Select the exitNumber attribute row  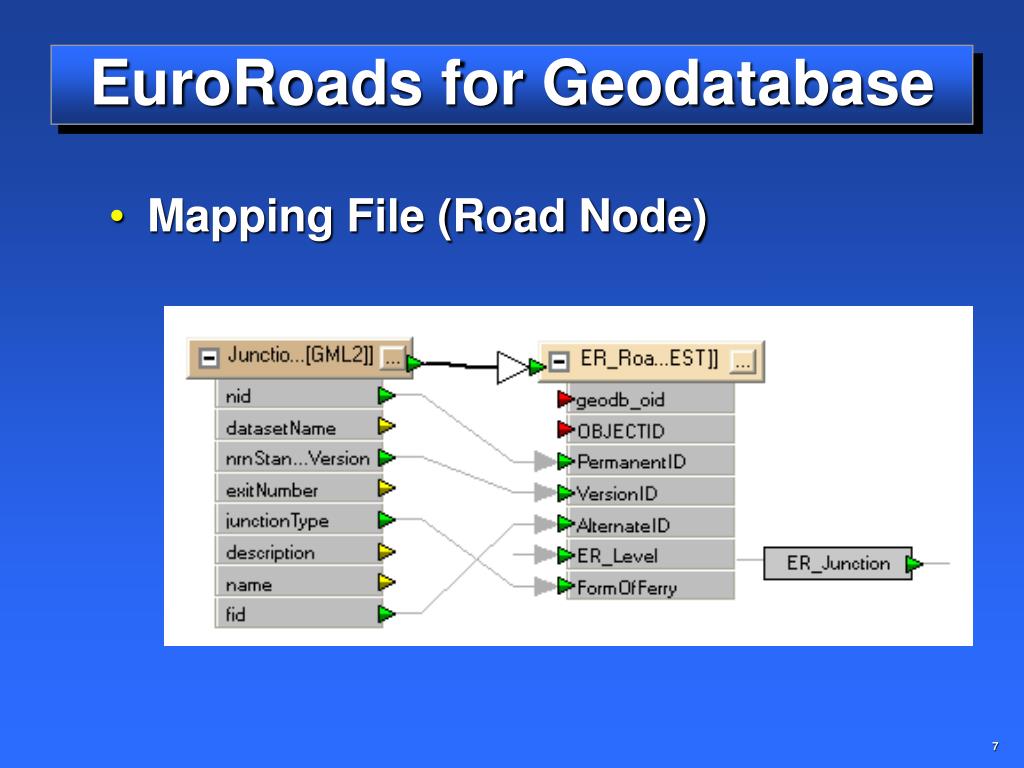[x=298, y=489]
